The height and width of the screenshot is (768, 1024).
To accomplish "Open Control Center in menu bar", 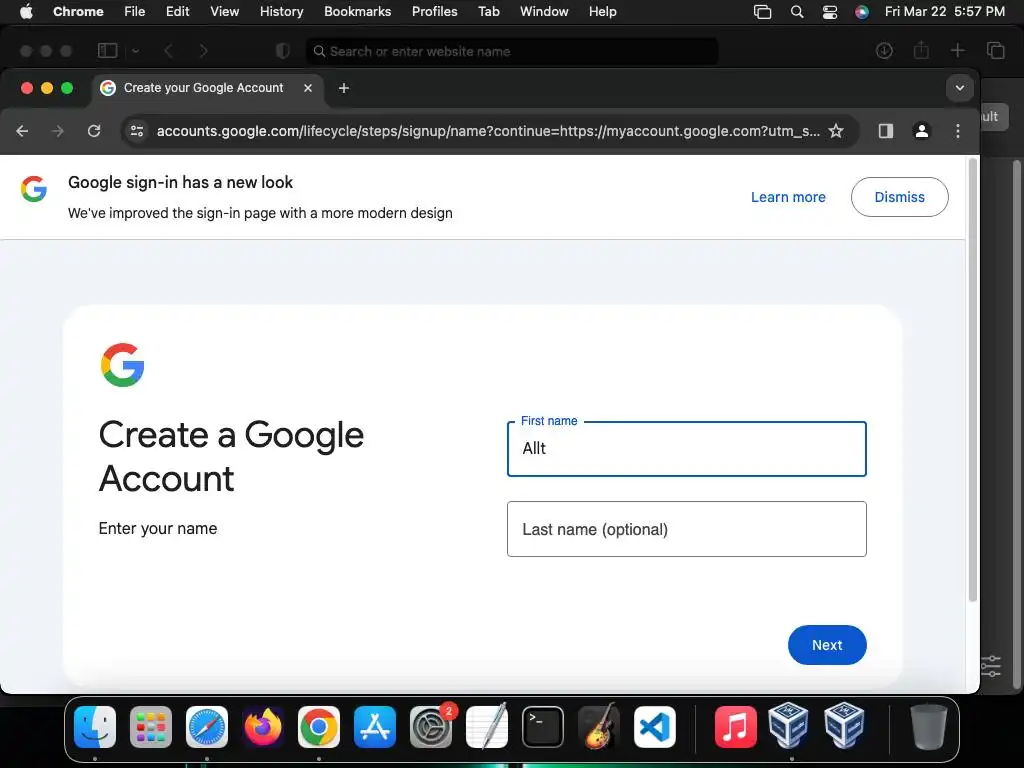I will coord(829,12).
